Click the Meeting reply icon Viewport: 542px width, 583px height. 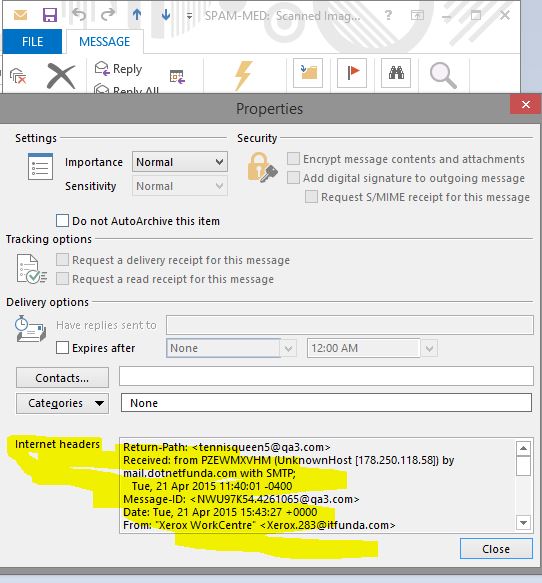click(177, 77)
